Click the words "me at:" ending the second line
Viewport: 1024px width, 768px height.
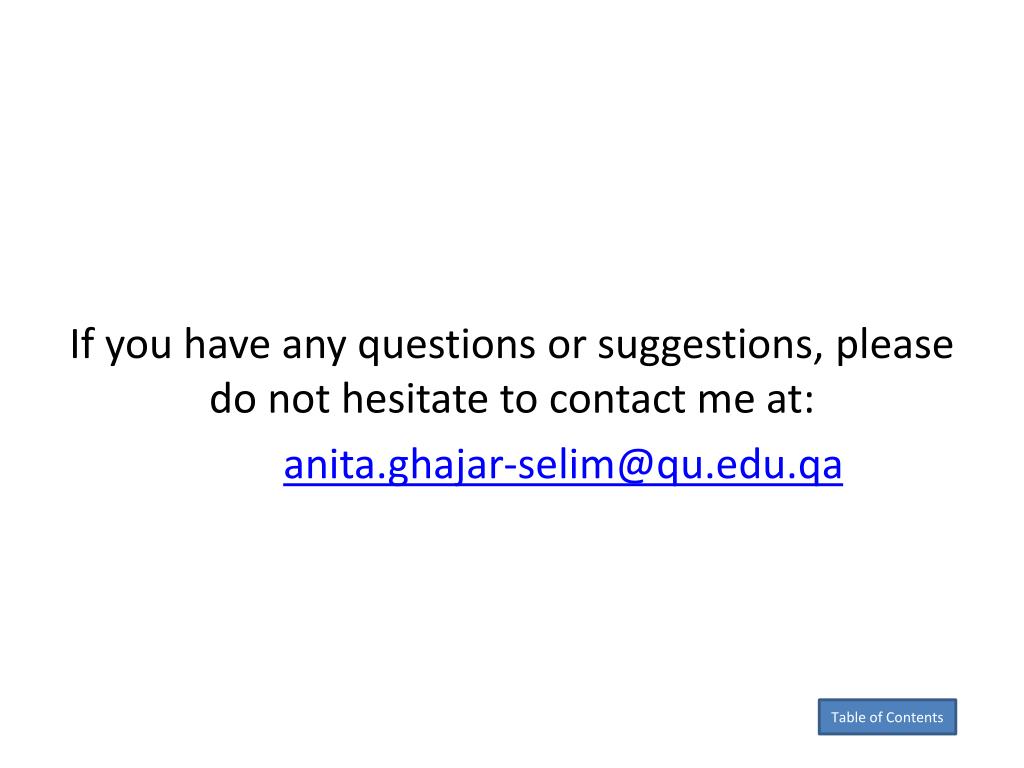756,399
